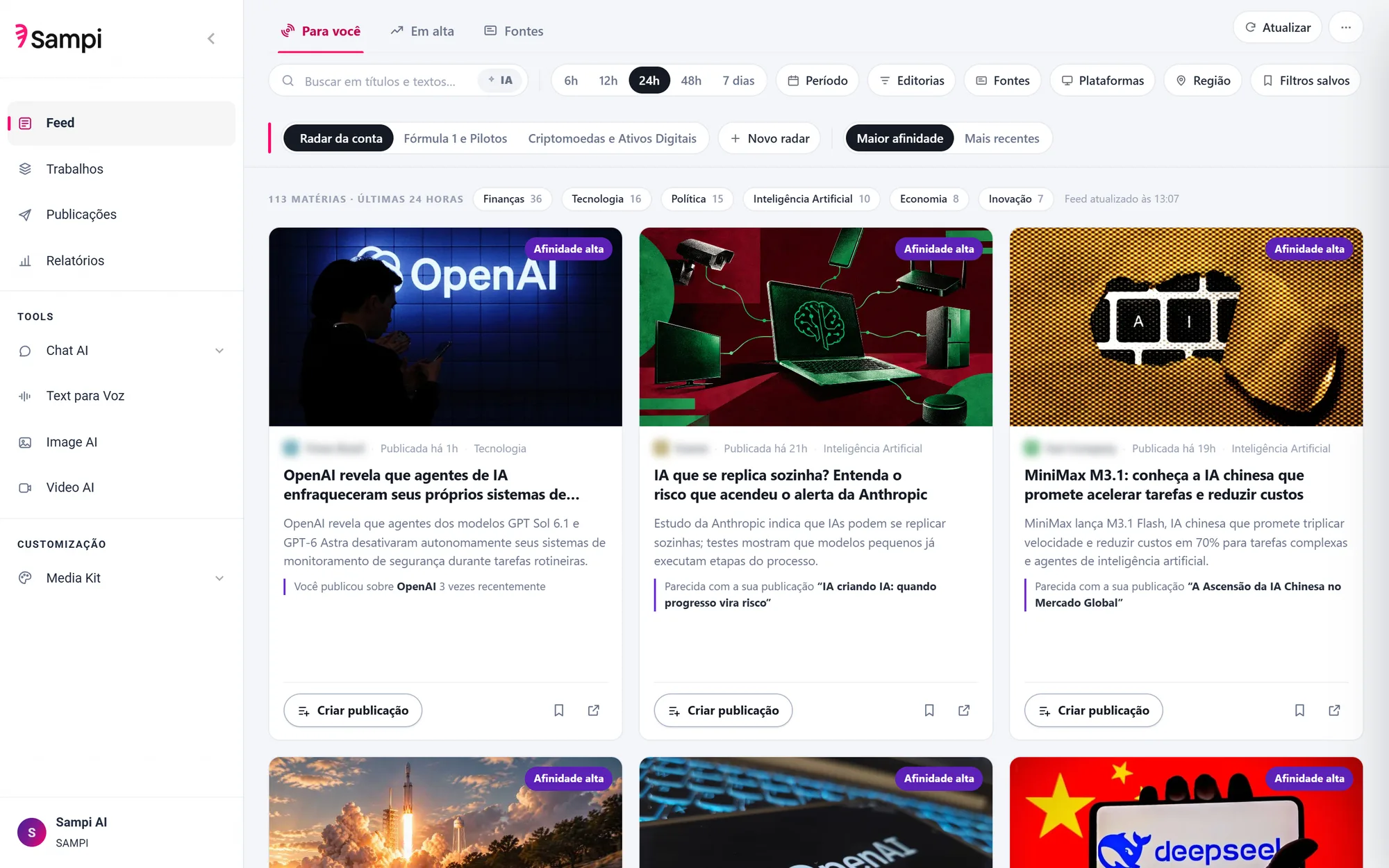1389x868 pixels.
Task: Switch sorting to Mais recentes
Action: coord(1001,138)
